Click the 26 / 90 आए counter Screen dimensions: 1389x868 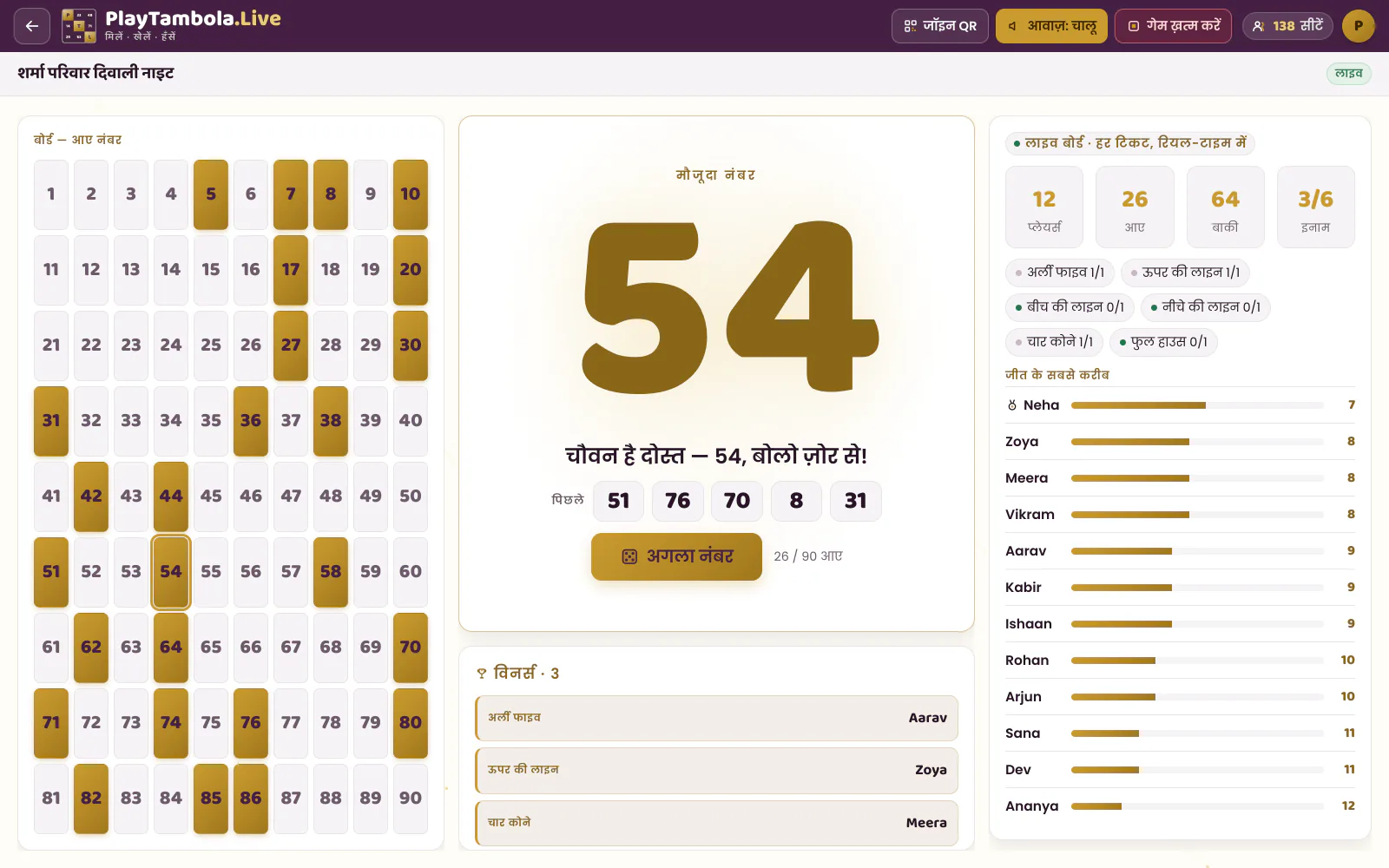(x=808, y=556)
